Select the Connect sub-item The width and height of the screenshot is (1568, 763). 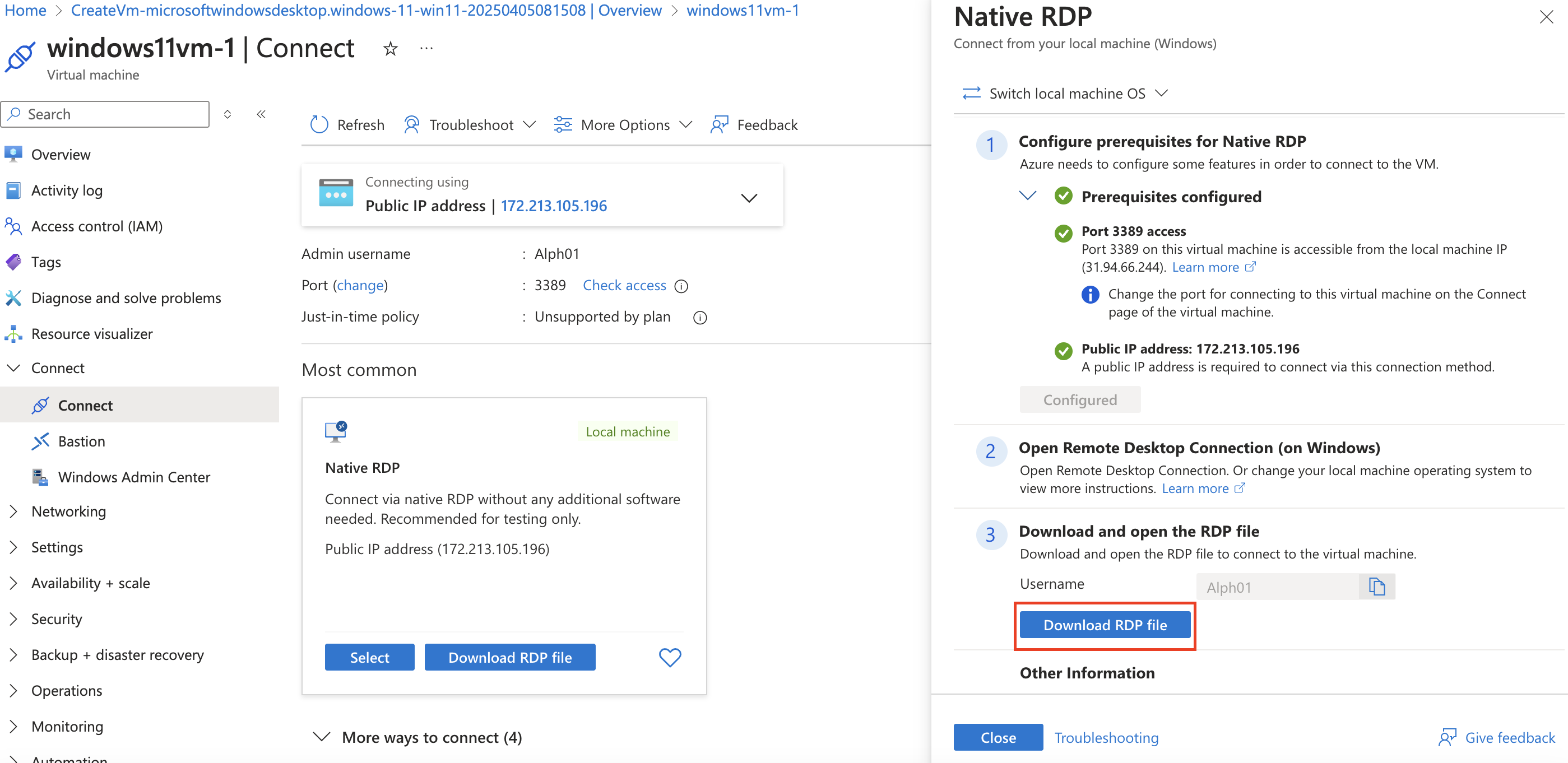pyautogui.click(x=140, y=405)
